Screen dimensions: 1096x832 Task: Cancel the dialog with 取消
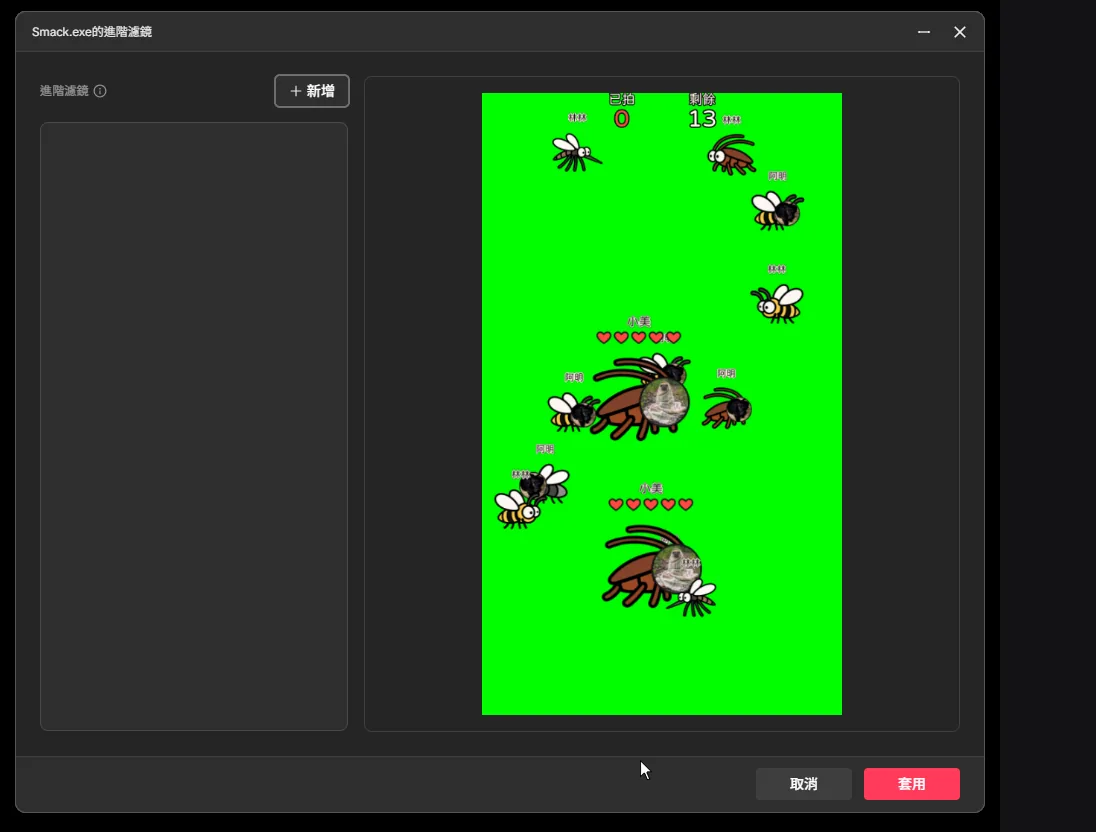coord(804,784)
